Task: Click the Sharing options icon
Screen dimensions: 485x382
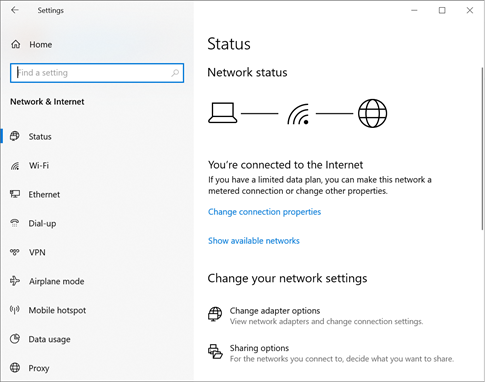Action: [215, 352]
